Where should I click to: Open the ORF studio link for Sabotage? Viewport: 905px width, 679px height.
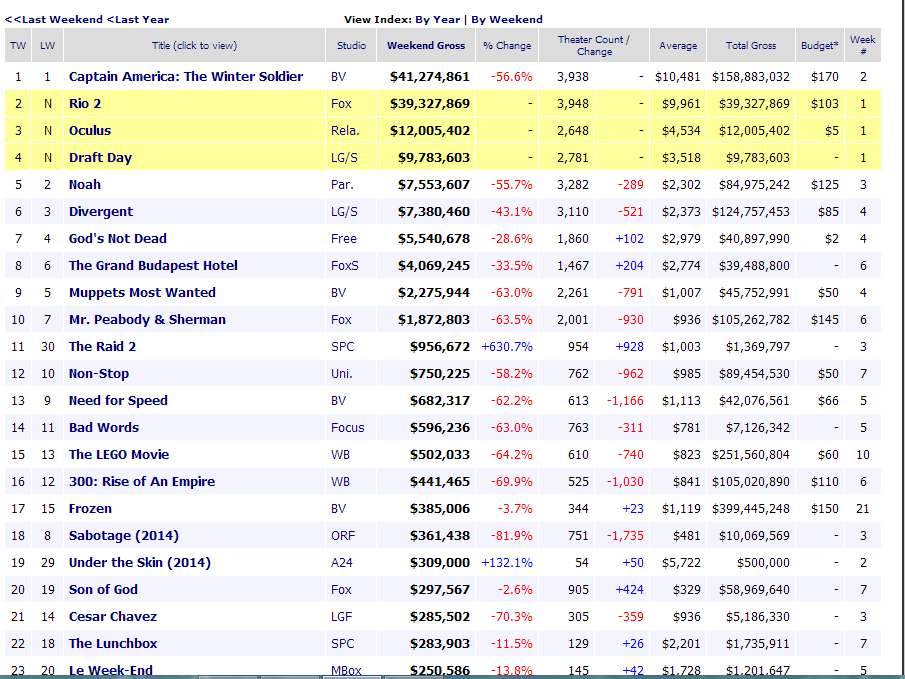(343, 536)
